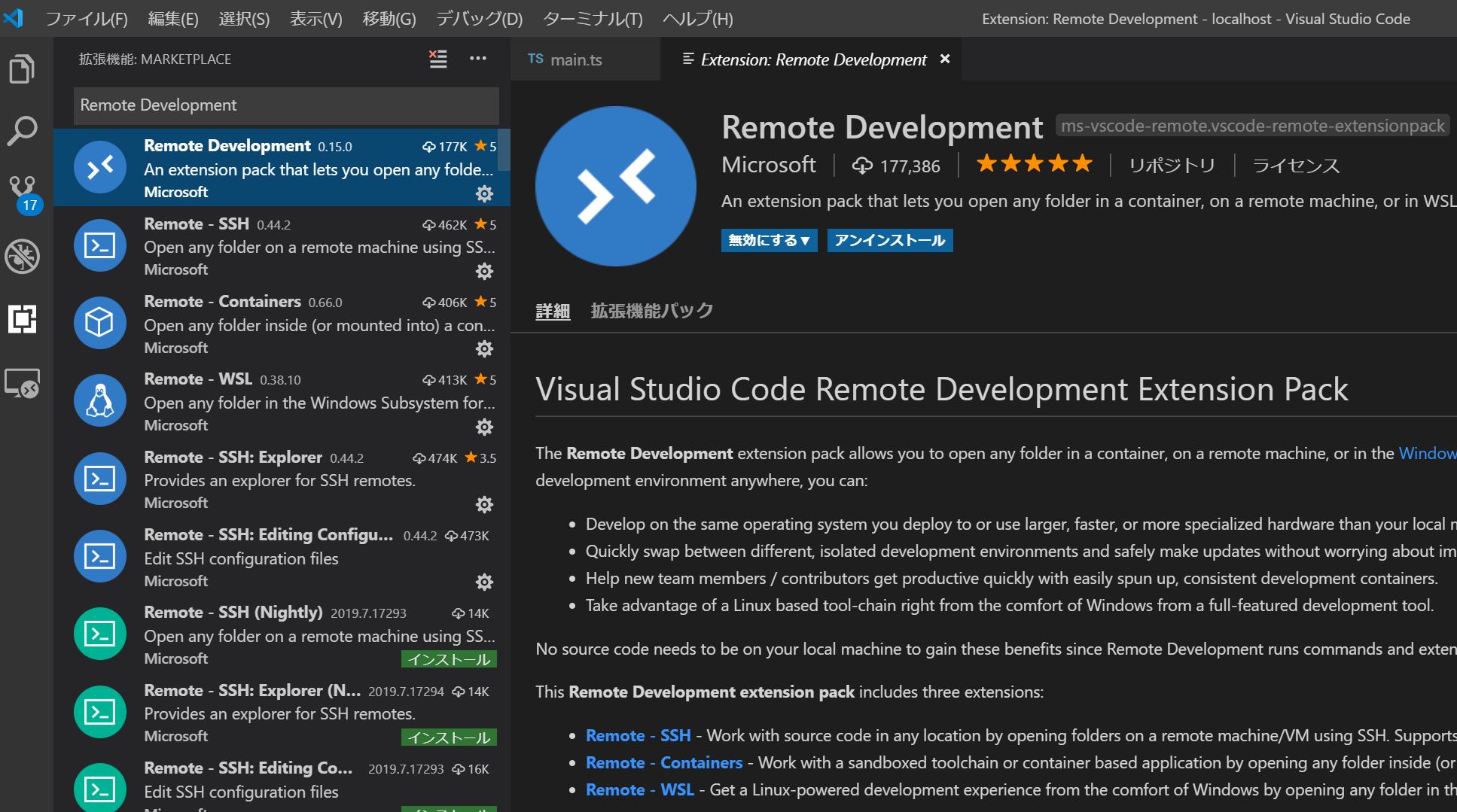Open the Extensions view icon
Viewport: 1457px width, 812px height.
pyautogui.click(x=23, y=319)
